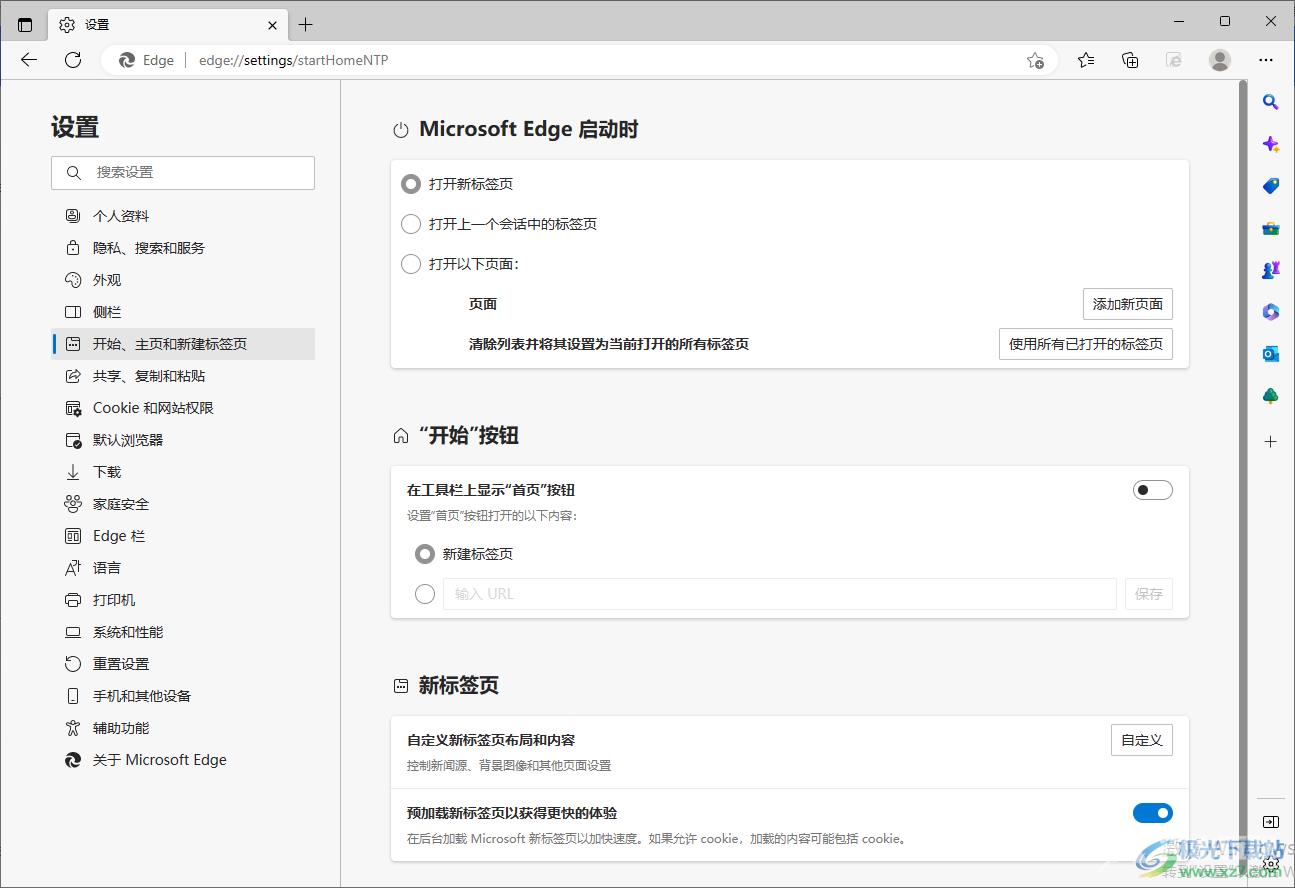
Task: Open the sidebar Games chess icon
Action: [1271, 270]
